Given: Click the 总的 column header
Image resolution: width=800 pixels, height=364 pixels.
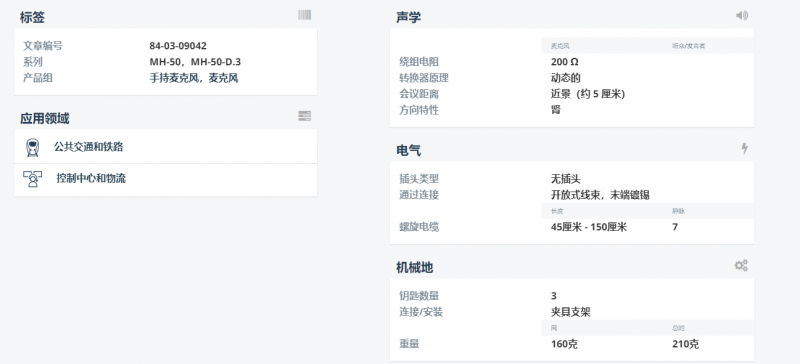Looking at the screenshot, I should [x=678, y=328].
